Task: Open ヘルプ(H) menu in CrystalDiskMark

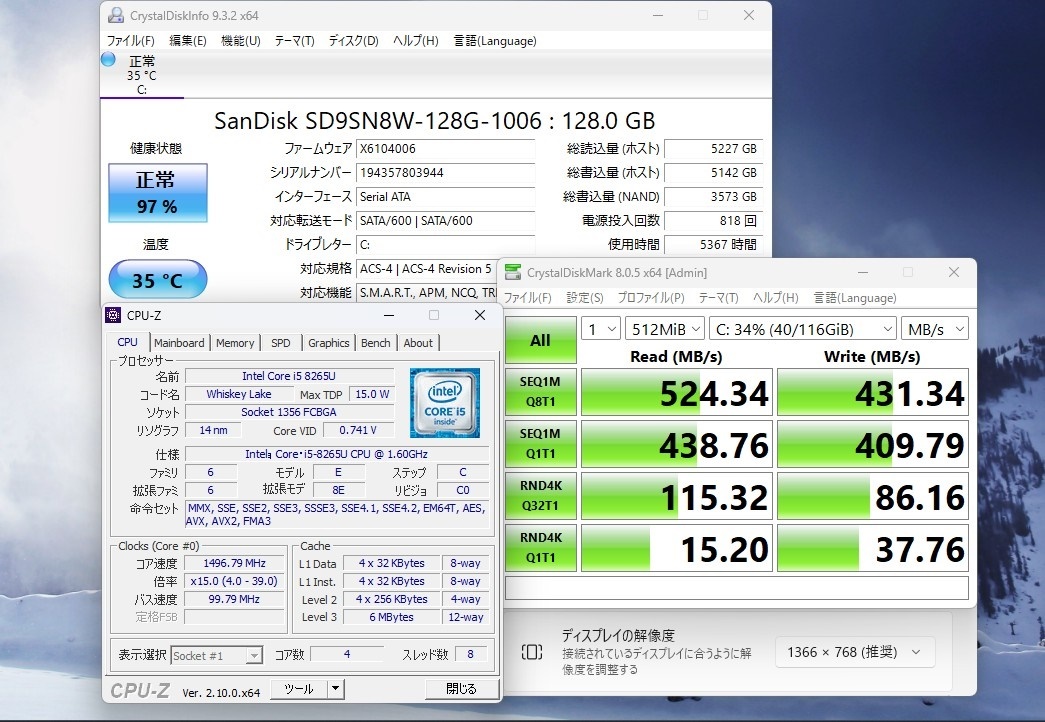Action: 776,298
